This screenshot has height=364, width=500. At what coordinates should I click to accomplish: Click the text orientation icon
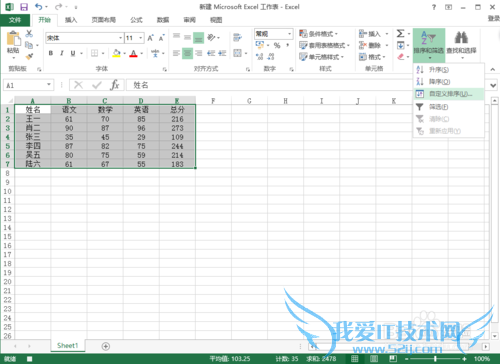tap(211, 37)
